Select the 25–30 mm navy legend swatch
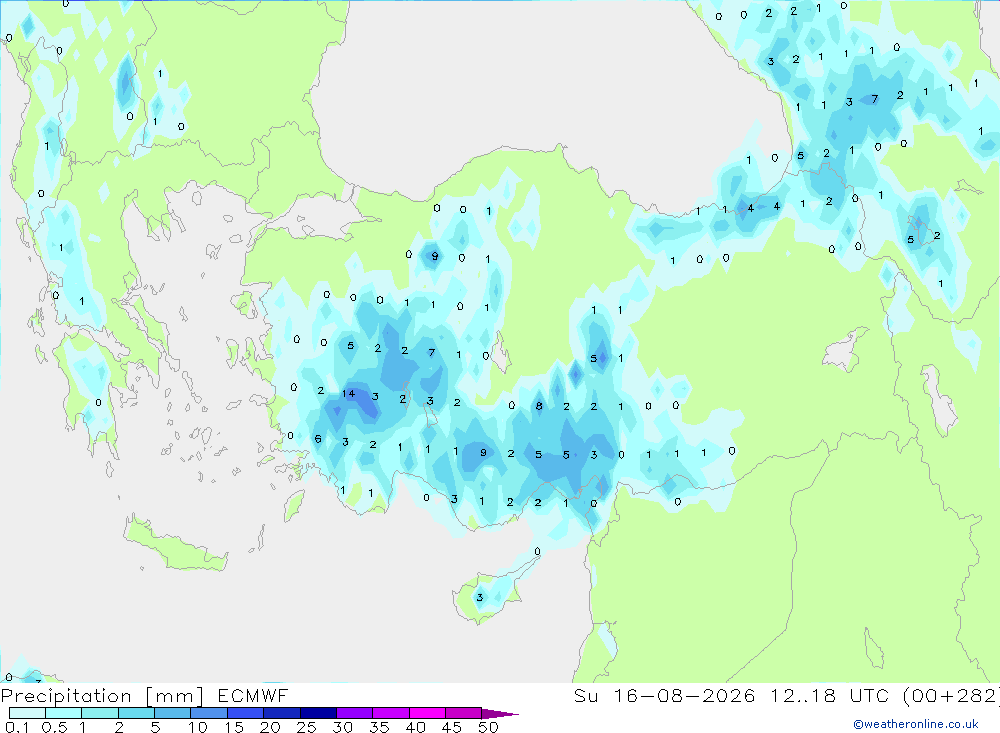The width and height of the screenshot is (1000, 733). click(x=318, y=713)
